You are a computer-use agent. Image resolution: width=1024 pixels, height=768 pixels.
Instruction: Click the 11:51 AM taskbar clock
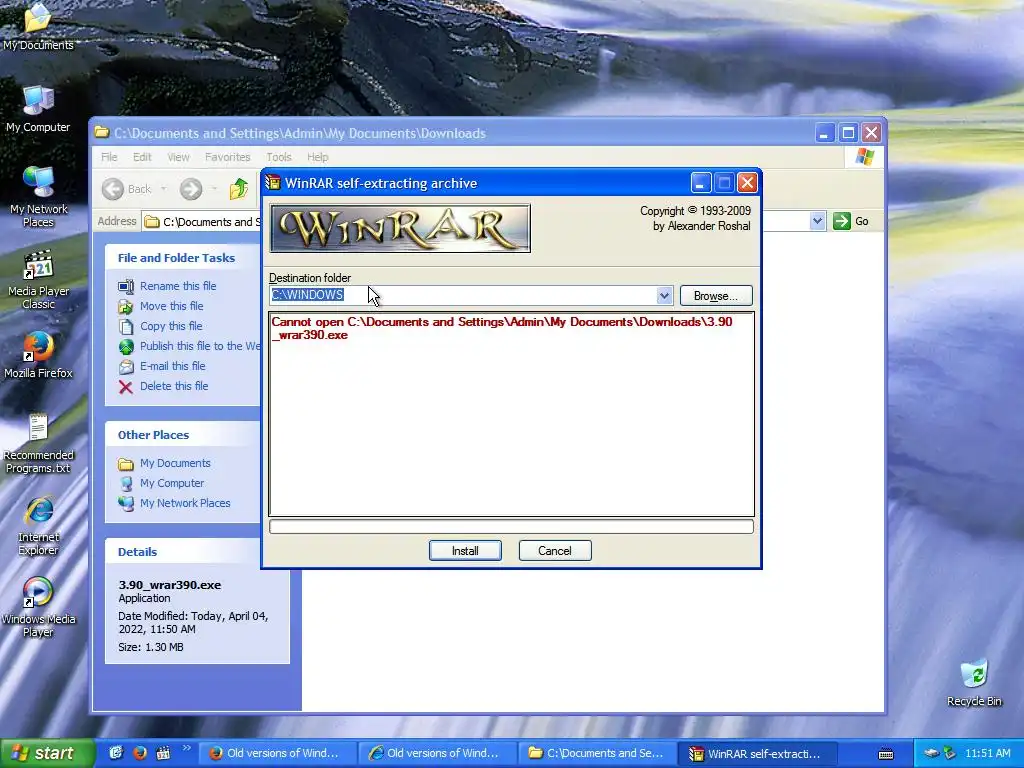(987, 753)
